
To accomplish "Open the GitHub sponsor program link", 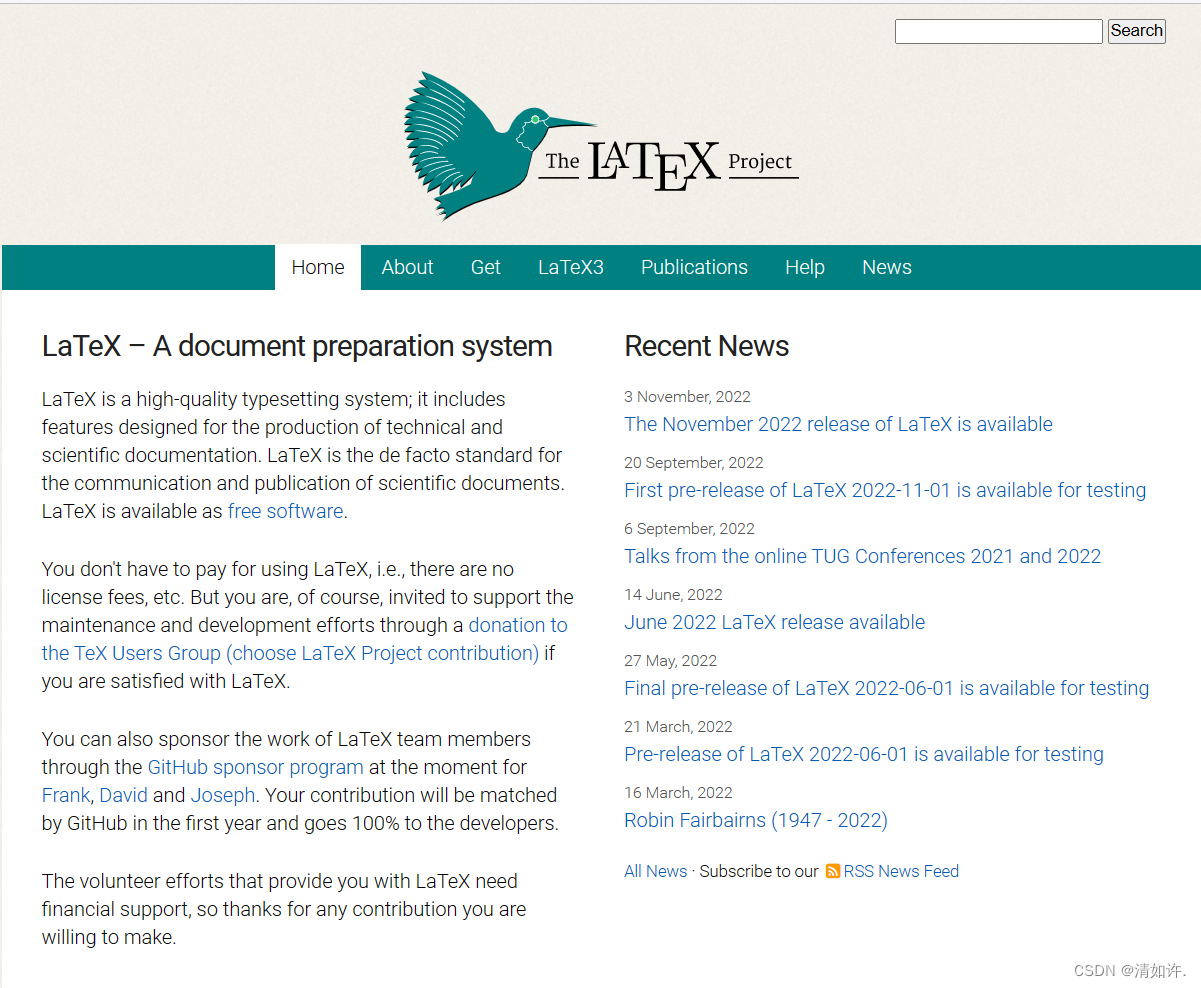I will pyautogui.click(x=255, y=767).
